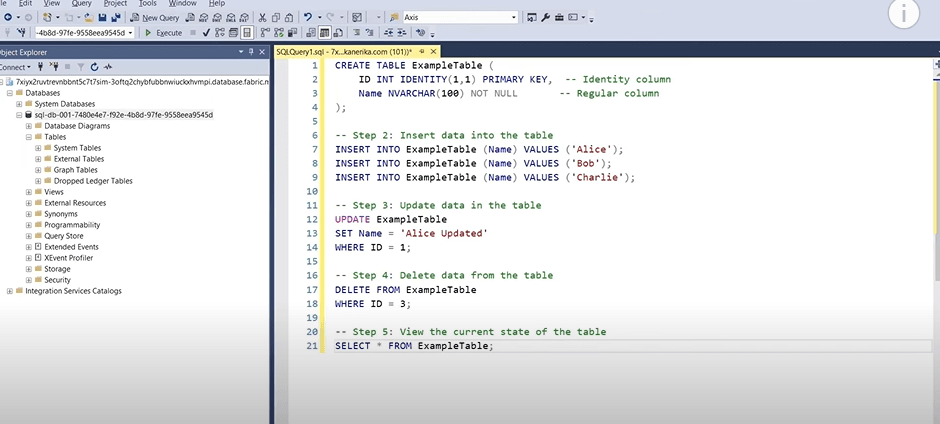This screenshot has height=424, width=940.
Task: Click the Paste clipboard icon
Action: [x=289, y=17]
